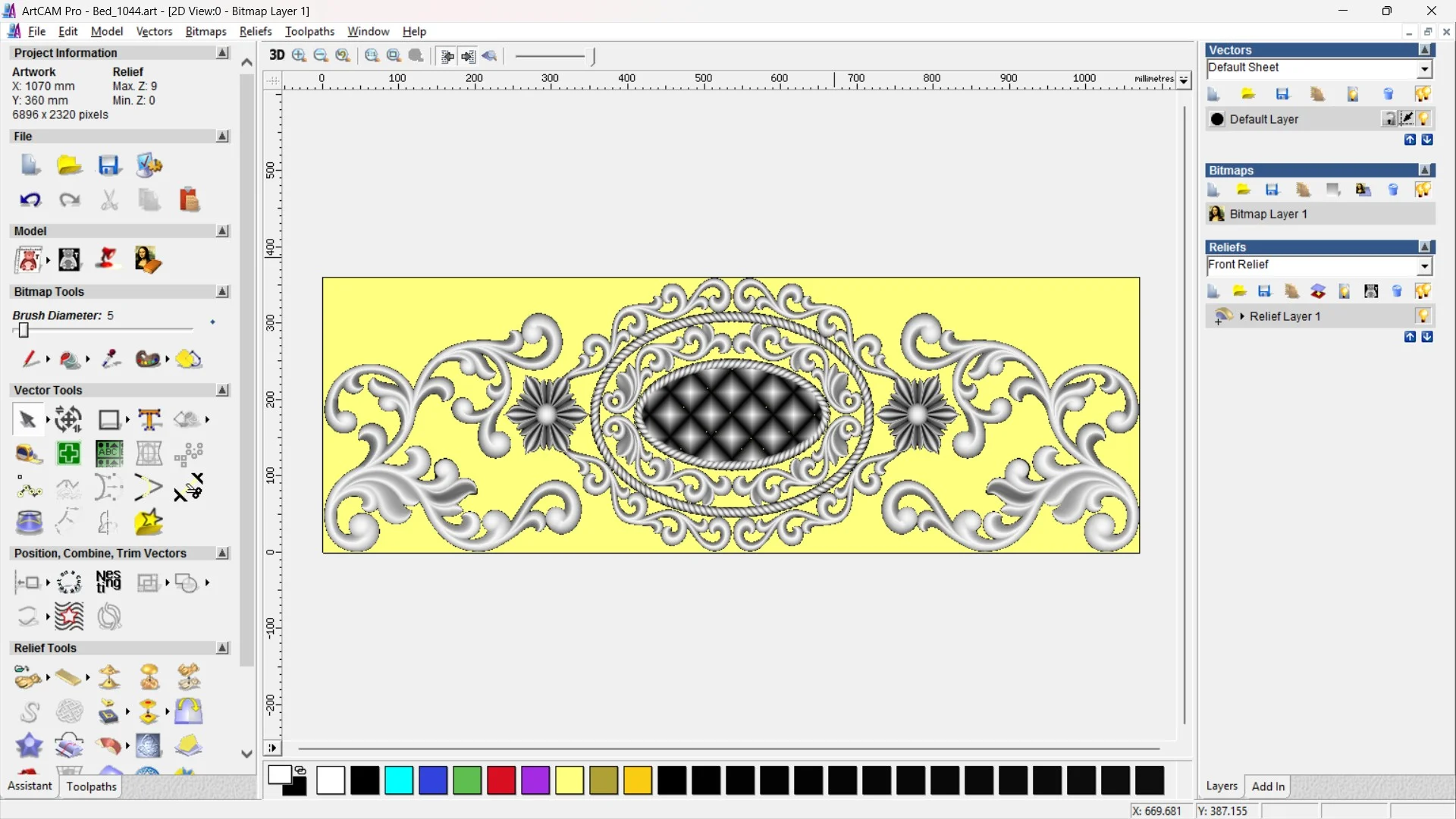Viewport: 1456px width, 819px height.
Task: Toggle Default Layer lock icon
Action: 1389,119
